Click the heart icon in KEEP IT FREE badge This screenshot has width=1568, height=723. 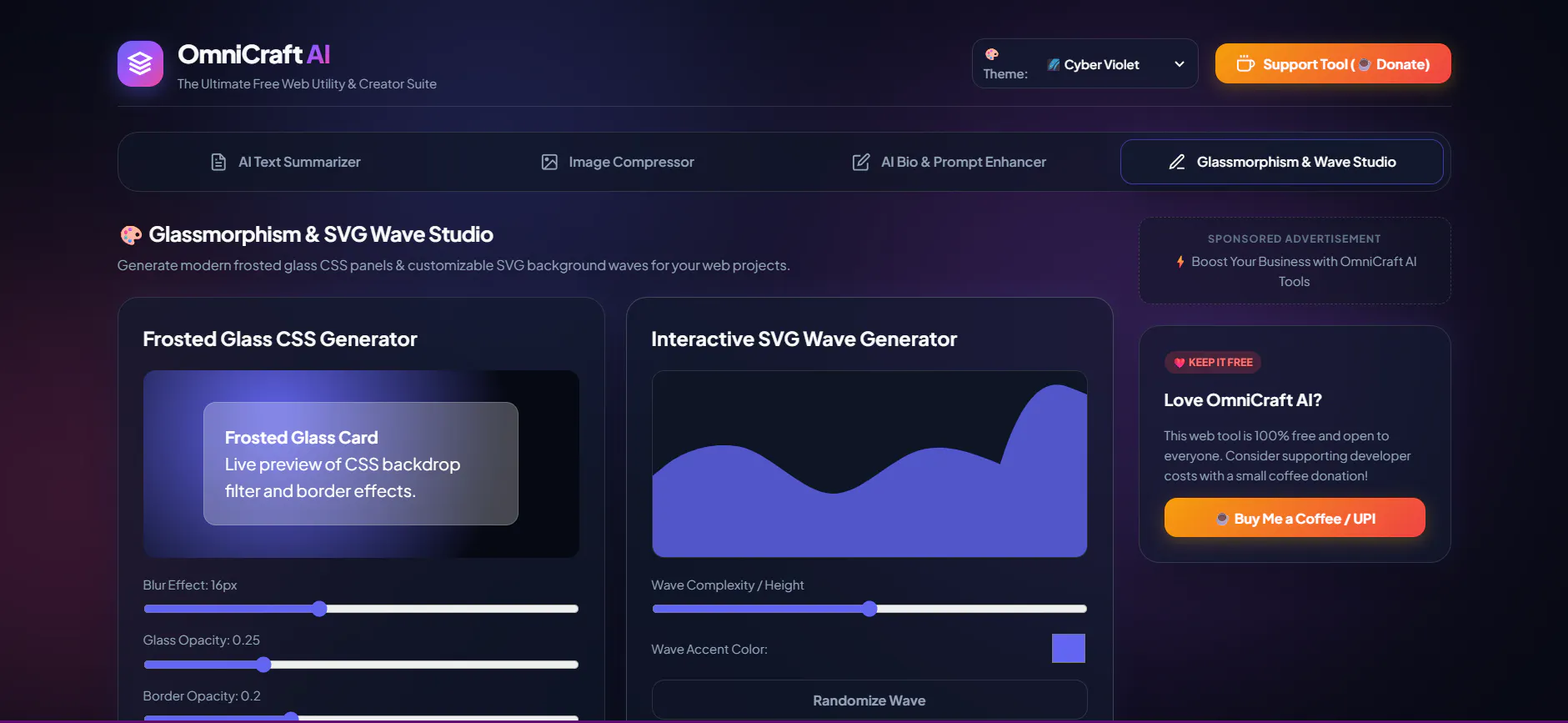click(1180, 363)
